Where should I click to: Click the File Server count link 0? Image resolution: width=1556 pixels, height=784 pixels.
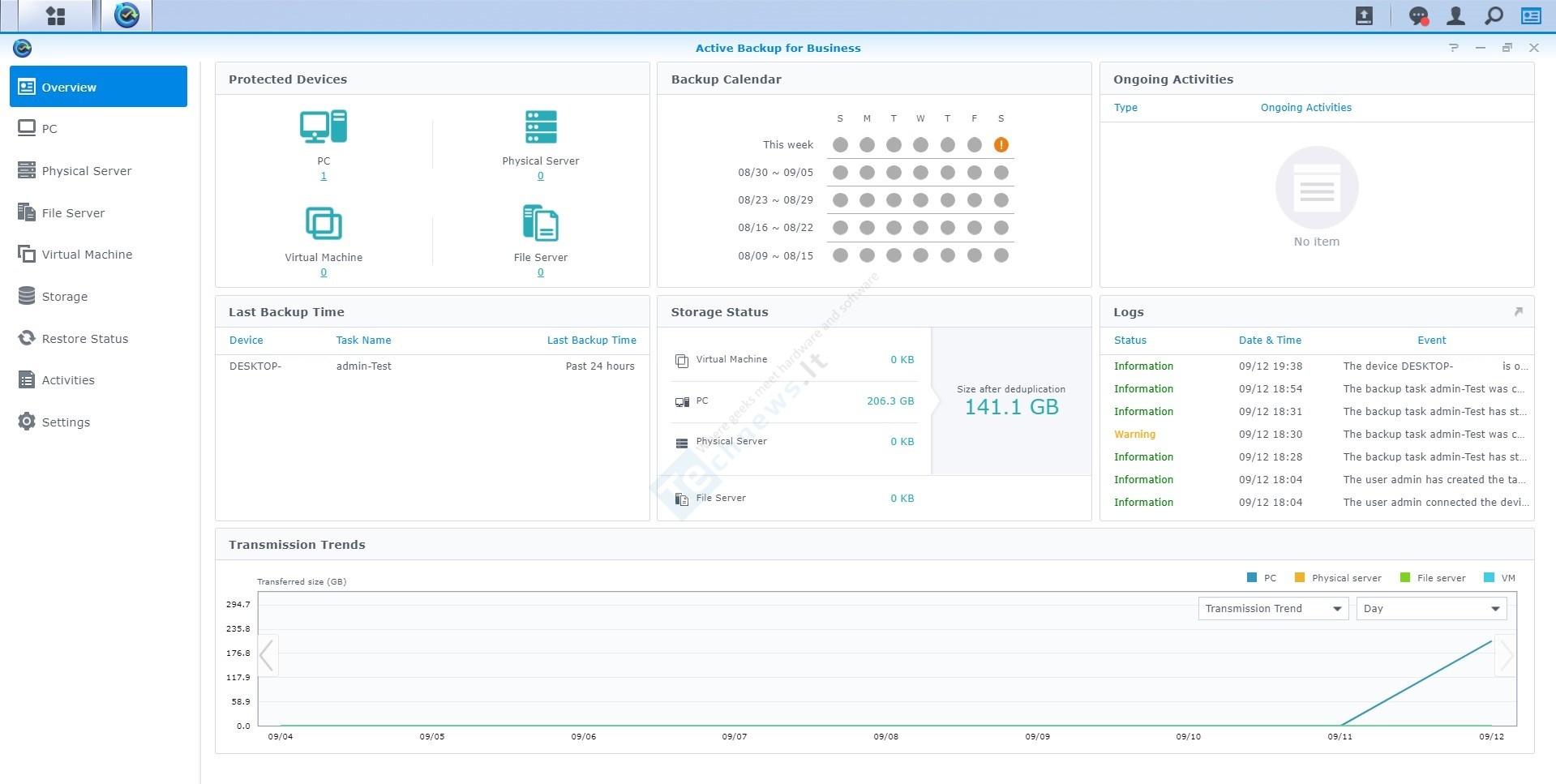pos(541,272)
